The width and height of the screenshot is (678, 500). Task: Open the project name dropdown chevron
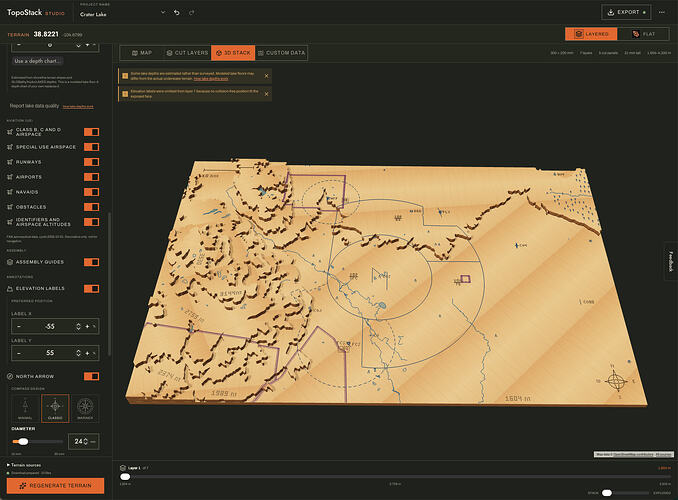pos(163,13)
